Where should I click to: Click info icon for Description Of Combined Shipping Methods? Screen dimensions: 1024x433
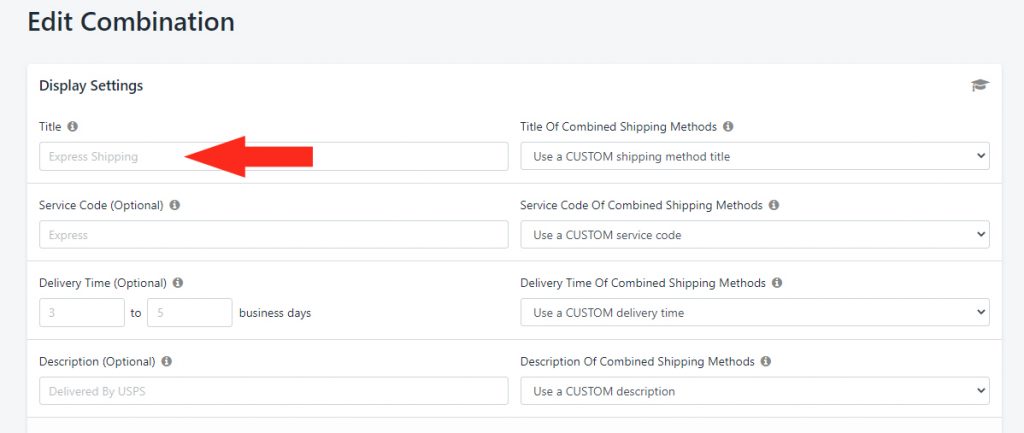click(766, 361)
